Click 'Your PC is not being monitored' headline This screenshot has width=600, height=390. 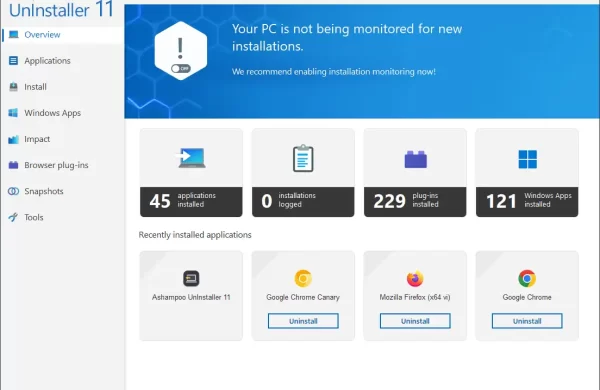(347, 38)
